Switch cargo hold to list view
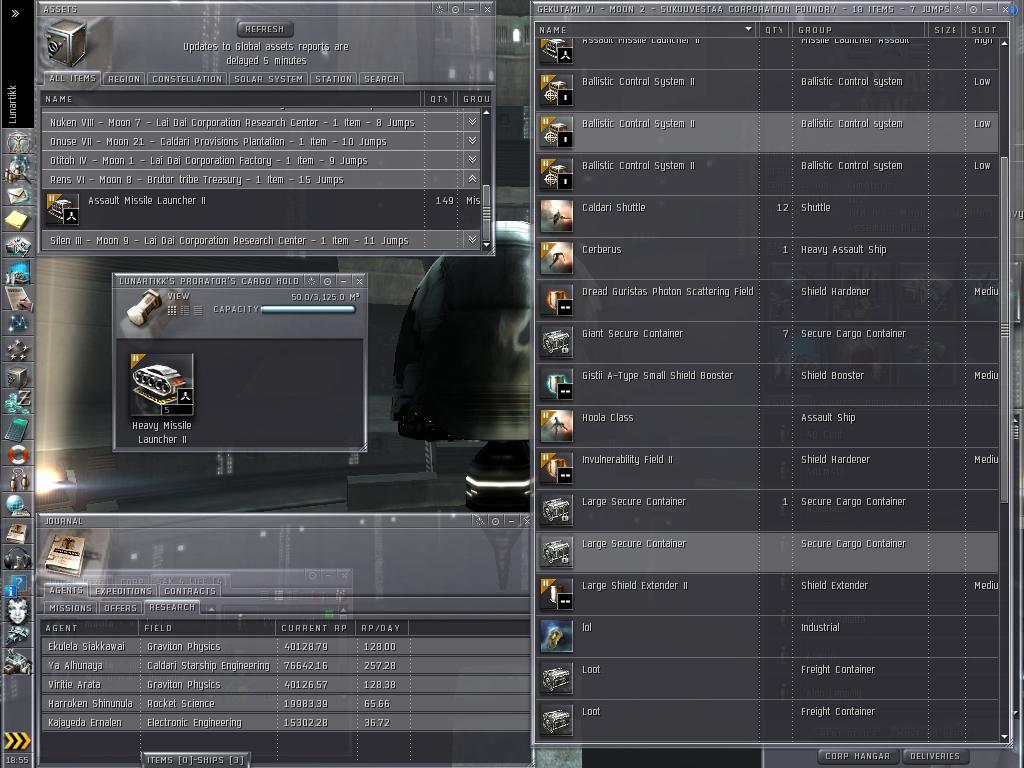The width and height of the screenshot is (1024, 768). (198, 310)
